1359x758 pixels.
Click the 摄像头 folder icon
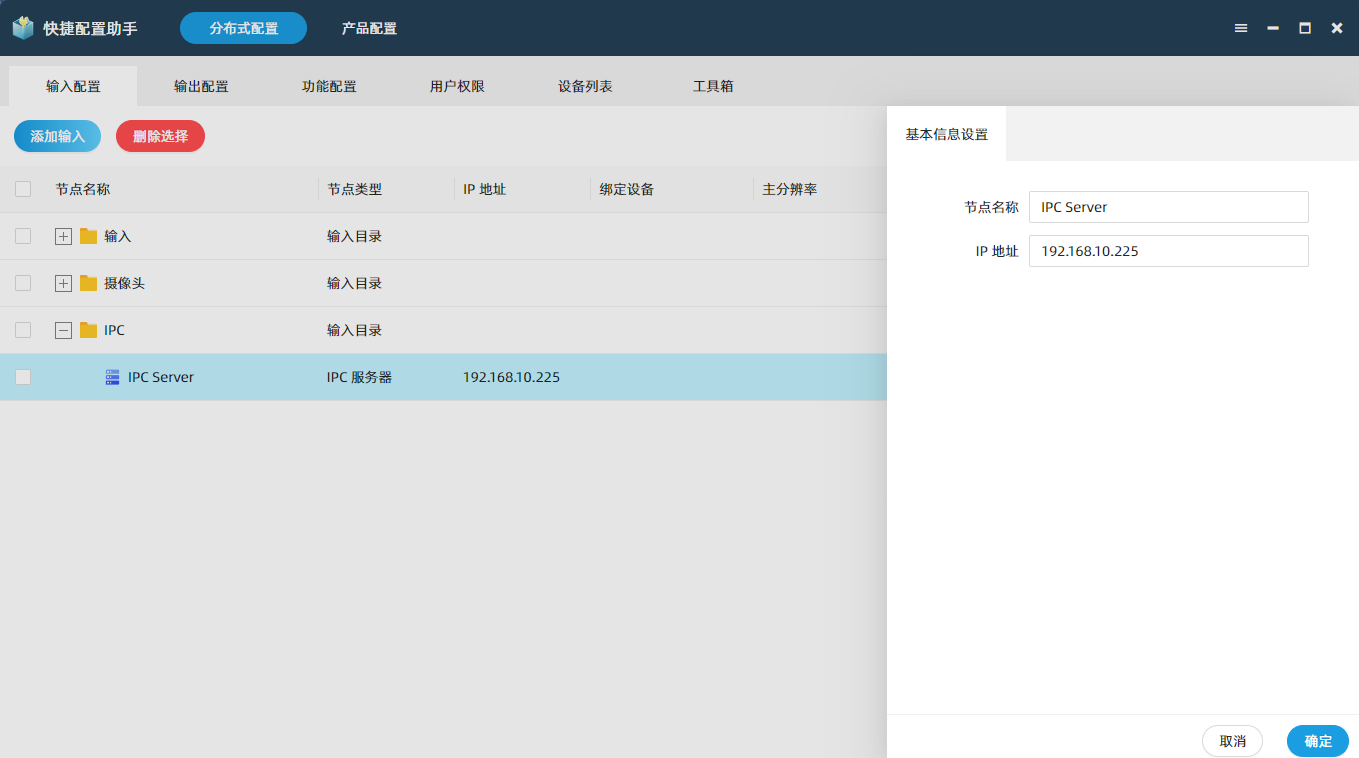pyautogui.click(x=89, y=283)
